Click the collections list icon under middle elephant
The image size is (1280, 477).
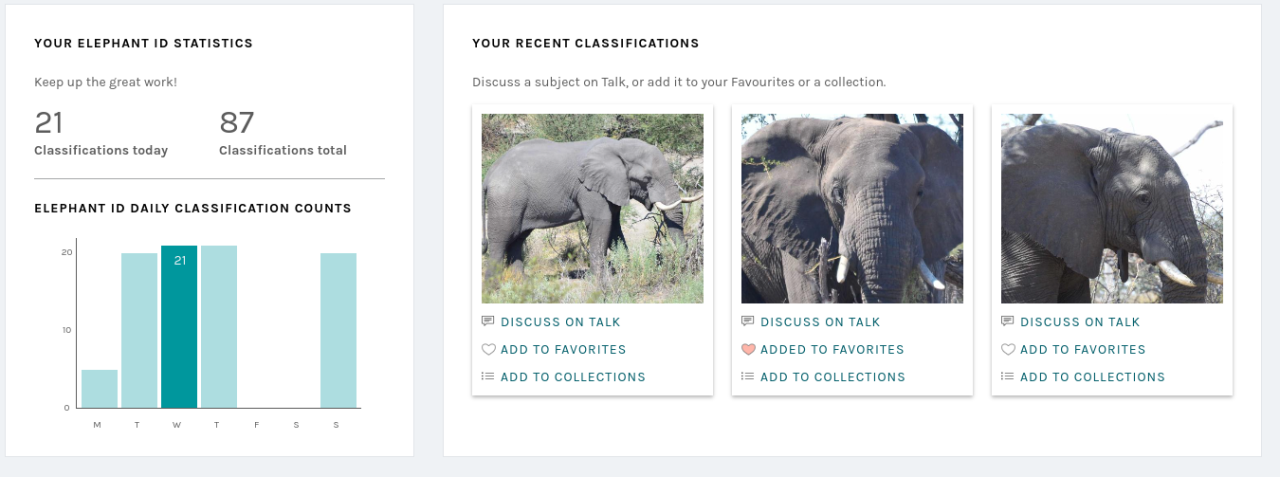[748, 377]
